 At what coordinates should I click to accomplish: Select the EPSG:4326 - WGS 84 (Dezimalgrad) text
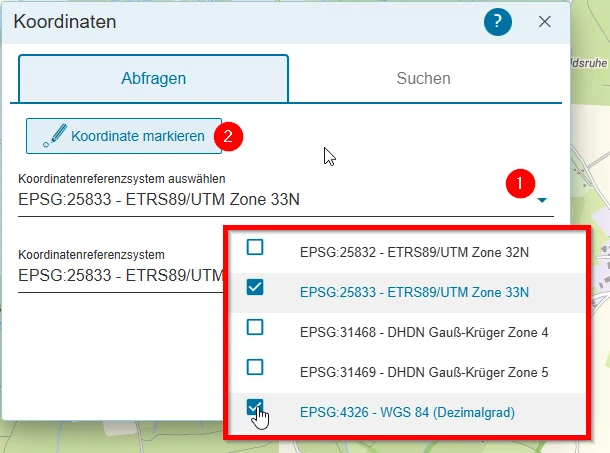407,412
